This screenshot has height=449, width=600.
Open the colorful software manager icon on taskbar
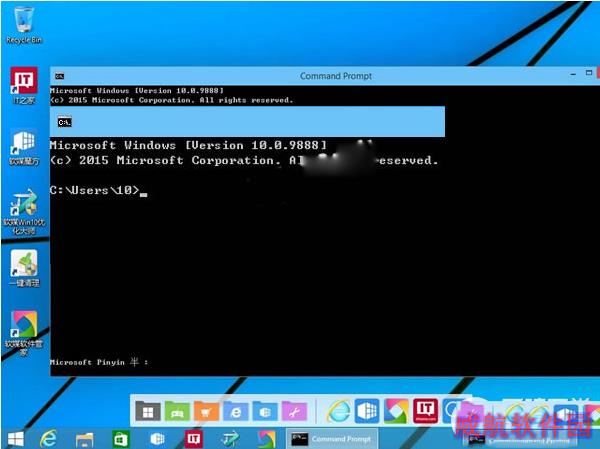tap(267, 439)
